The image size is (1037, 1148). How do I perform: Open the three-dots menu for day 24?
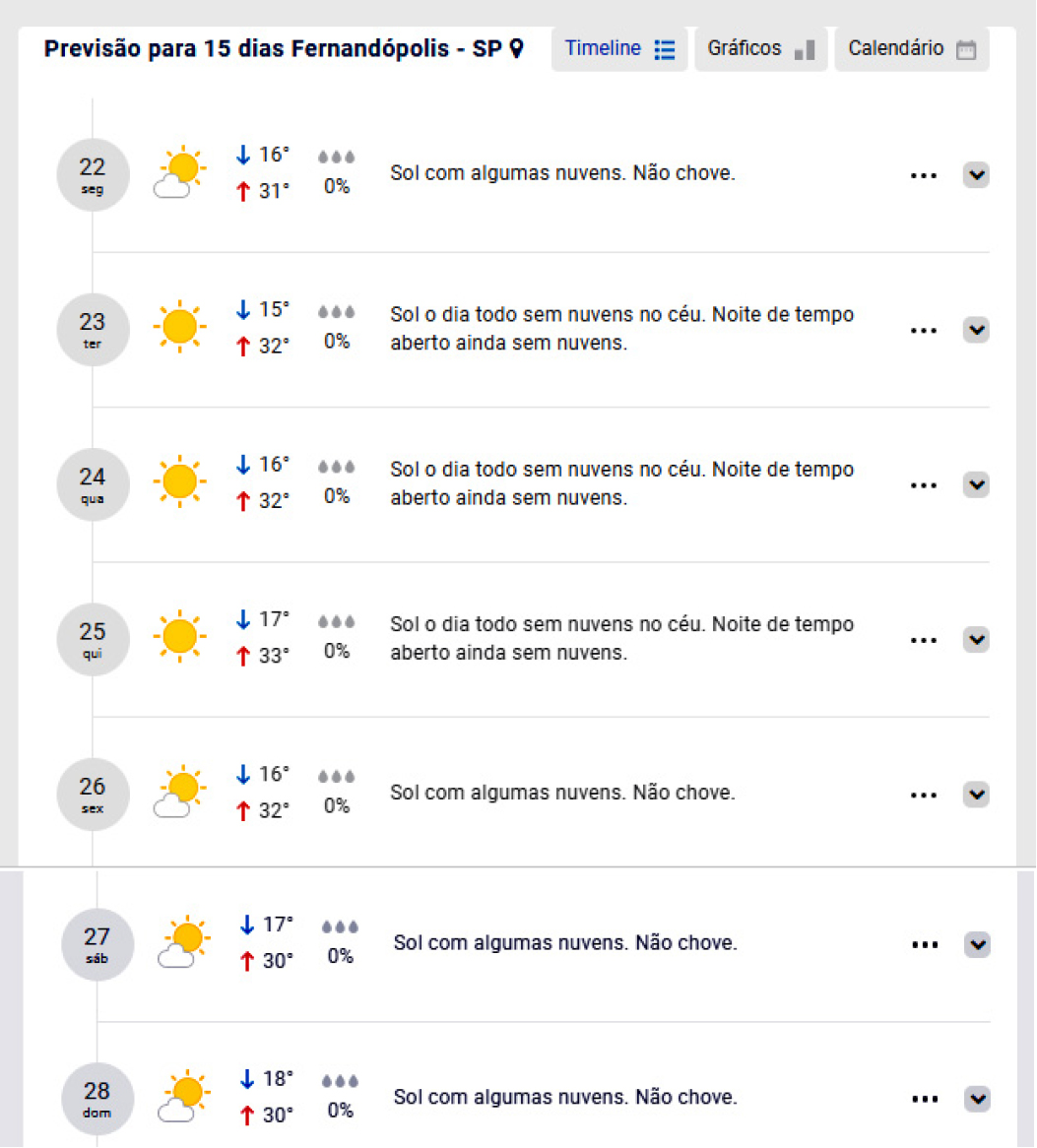click(924, 484)
